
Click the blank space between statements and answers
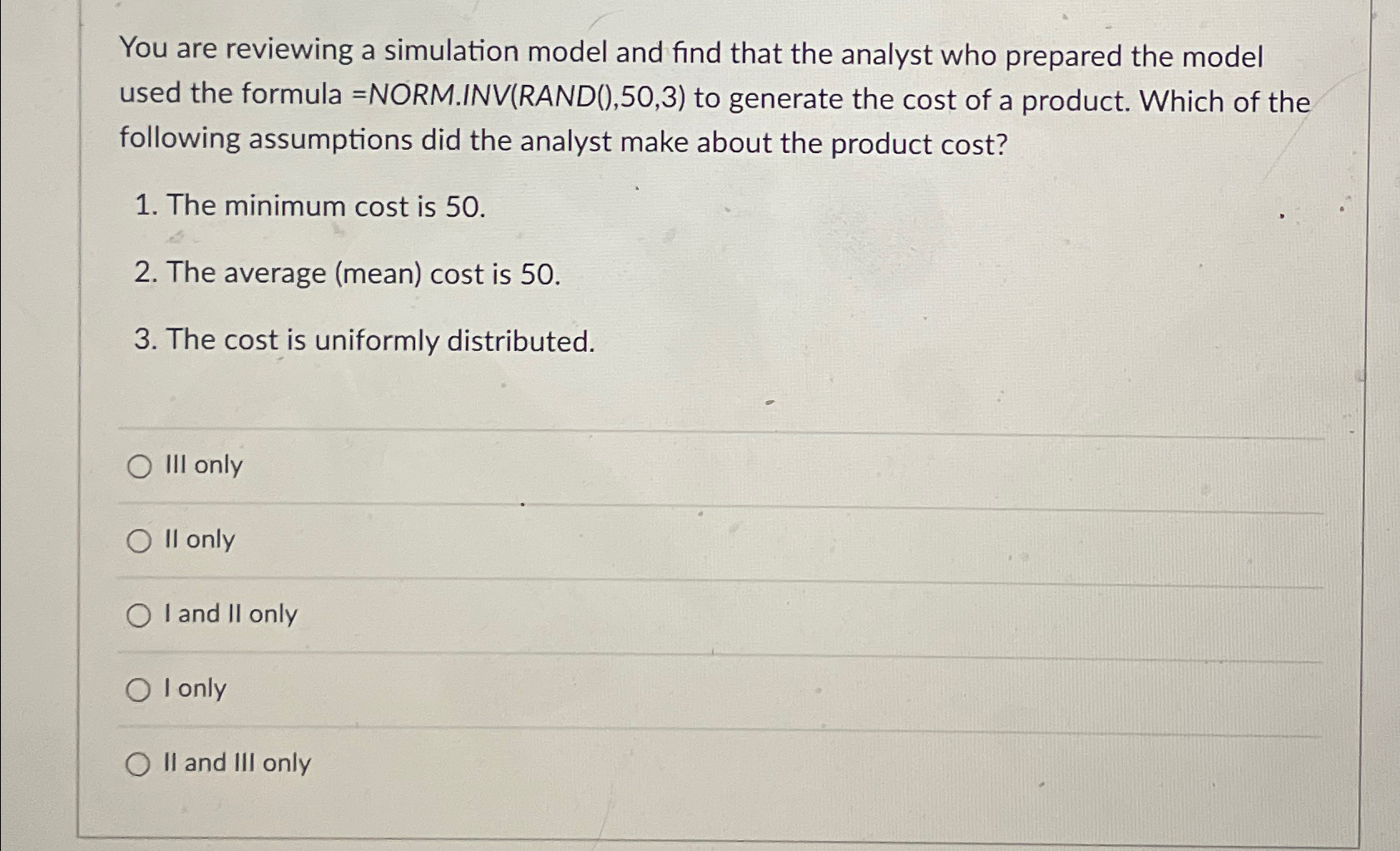(665, 391)
